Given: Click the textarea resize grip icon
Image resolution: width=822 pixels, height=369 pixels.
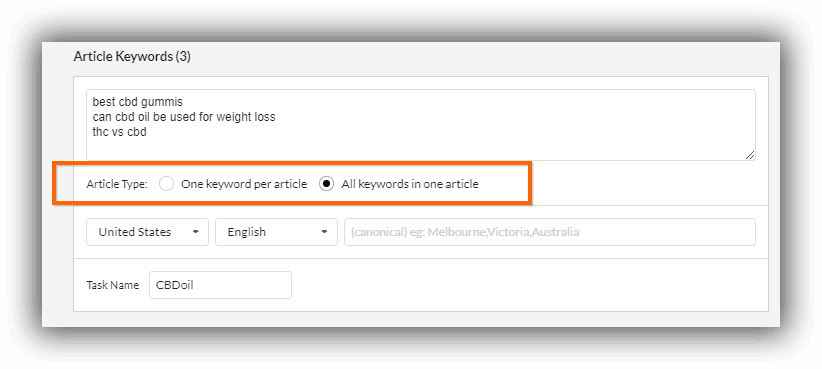Looking at the screenshot, I should [750, 155].
